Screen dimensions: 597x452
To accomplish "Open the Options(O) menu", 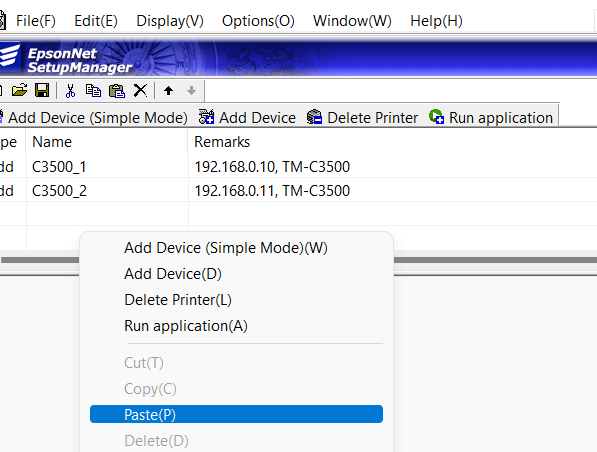I will point(258,21).
